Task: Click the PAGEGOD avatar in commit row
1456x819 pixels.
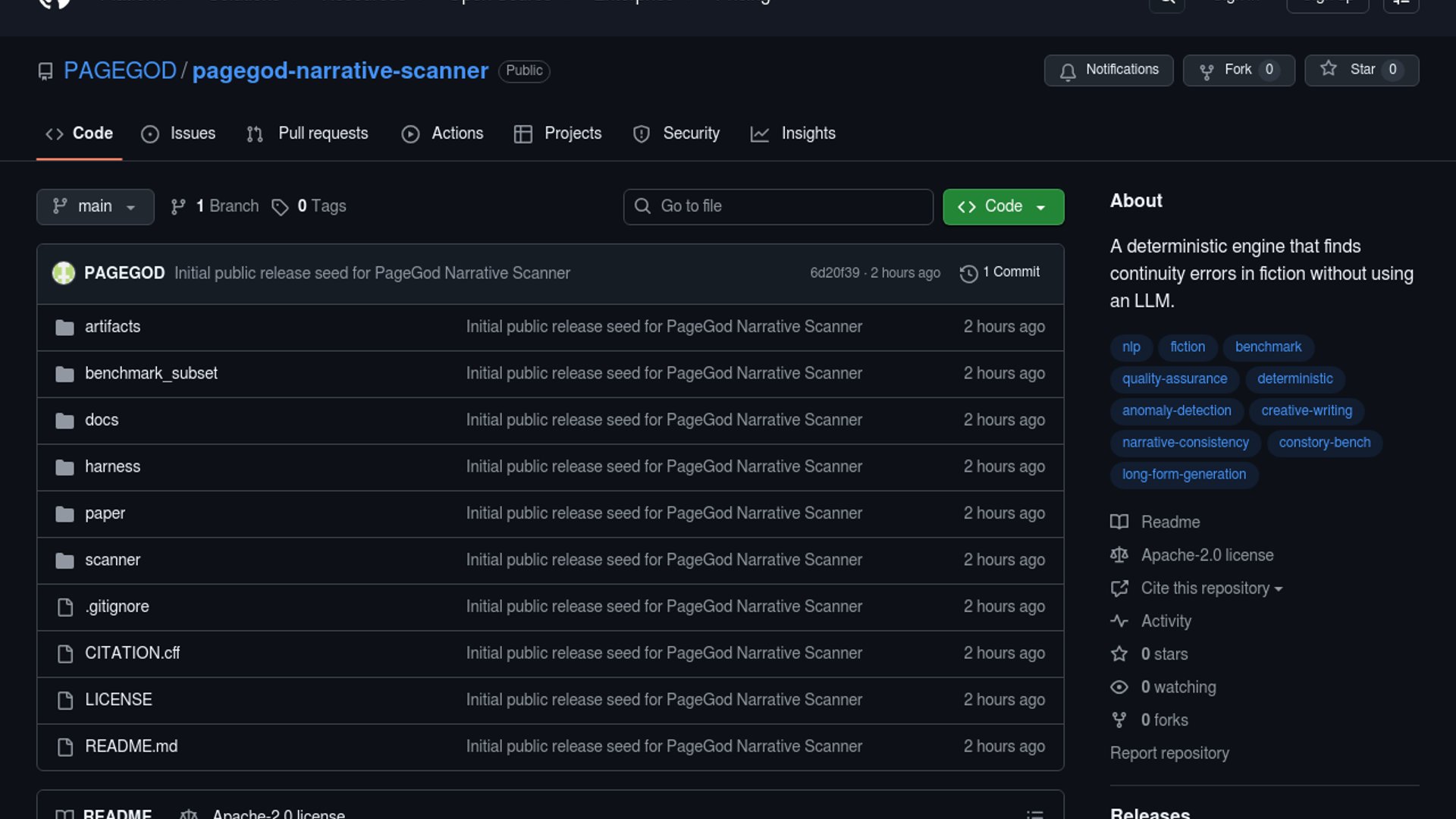Action: pyautogui.click(x=64, y=273)
